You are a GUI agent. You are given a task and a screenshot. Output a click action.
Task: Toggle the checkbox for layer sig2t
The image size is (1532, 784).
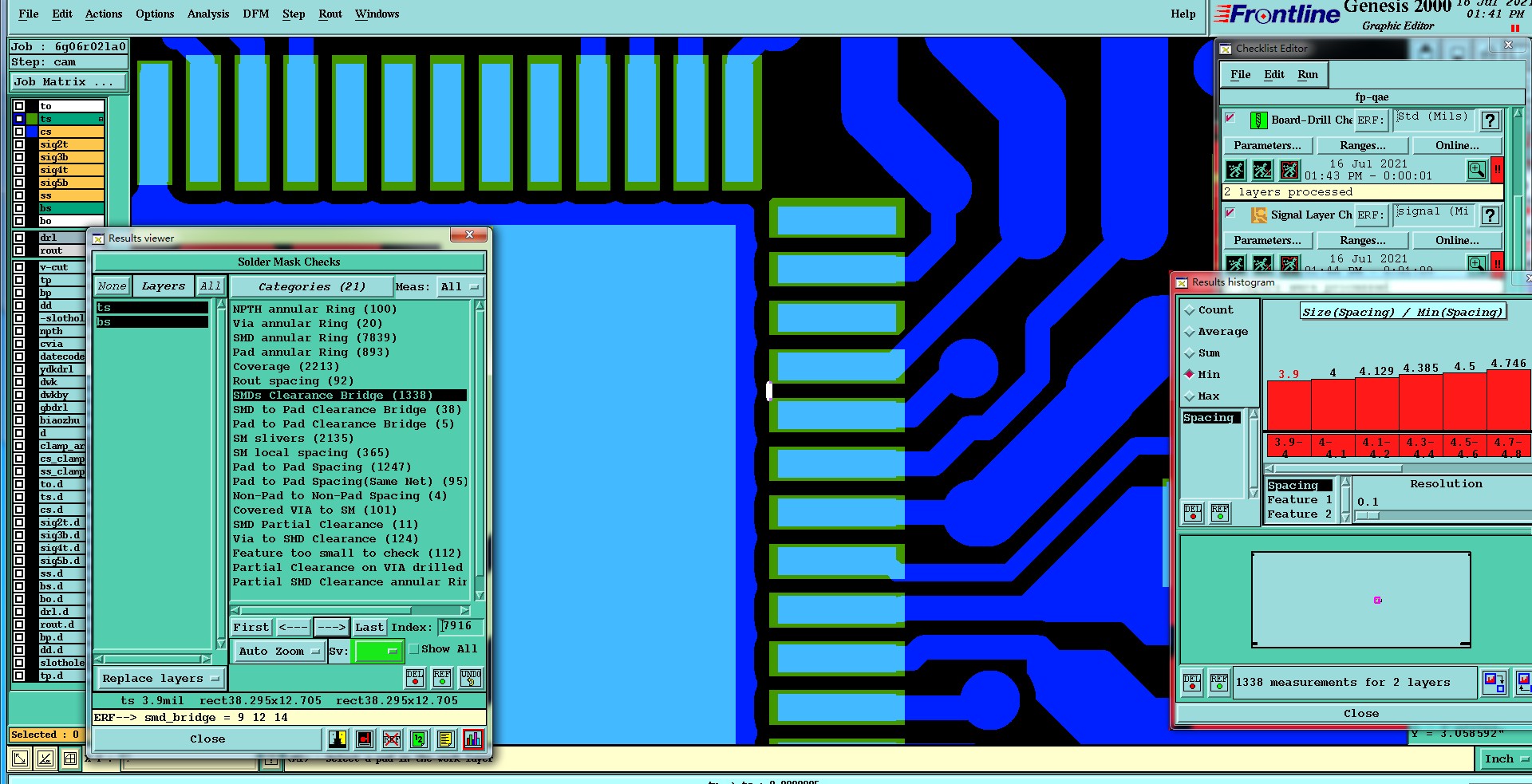click(19, 144)
